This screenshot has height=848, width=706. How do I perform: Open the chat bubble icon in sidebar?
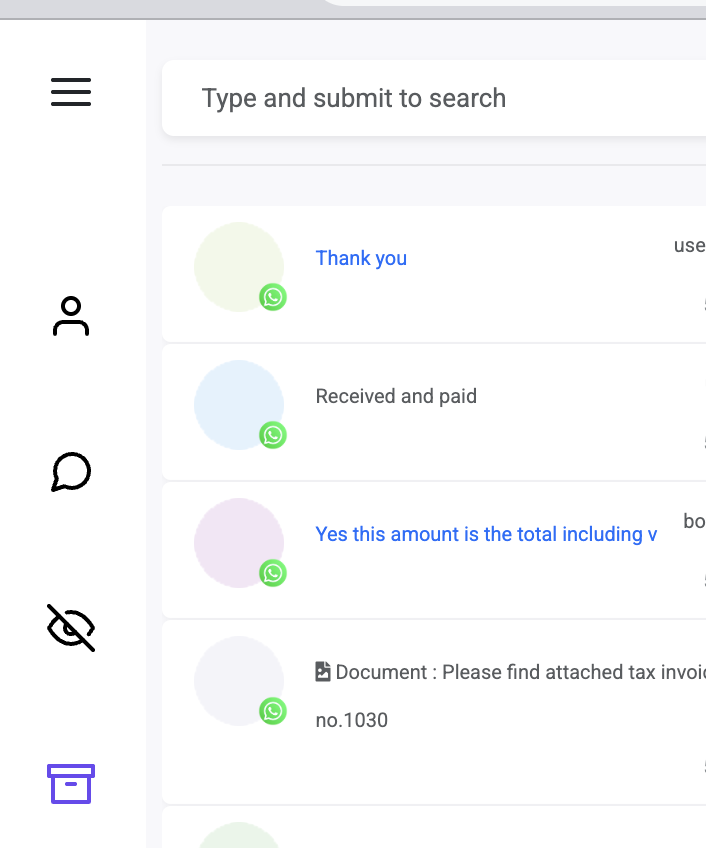[71, 472]
